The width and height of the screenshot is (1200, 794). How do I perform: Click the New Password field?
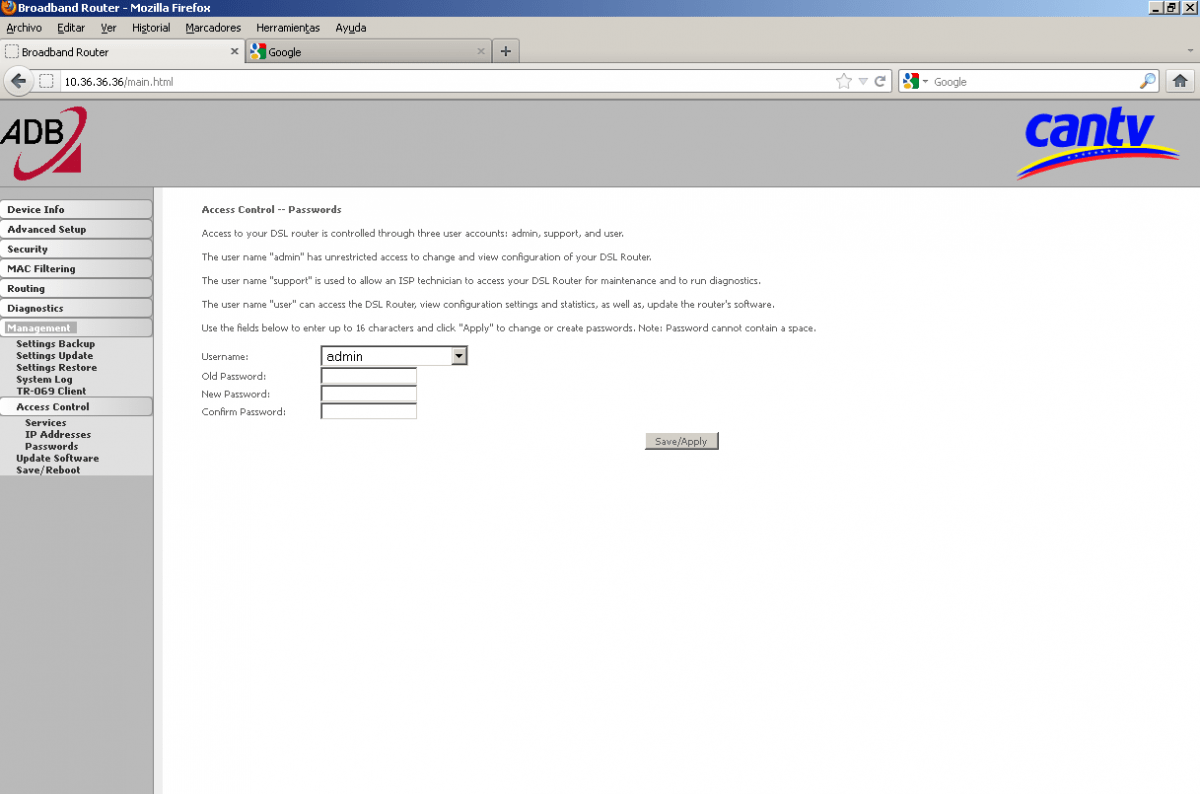pyautogui.click(x=368, y=394)
